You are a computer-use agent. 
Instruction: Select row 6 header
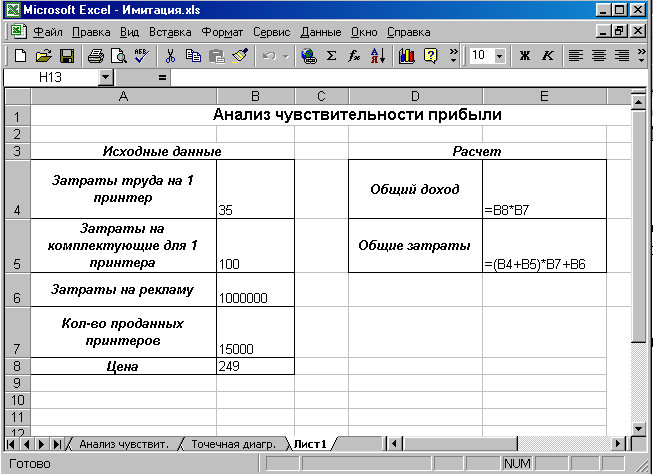17,290
